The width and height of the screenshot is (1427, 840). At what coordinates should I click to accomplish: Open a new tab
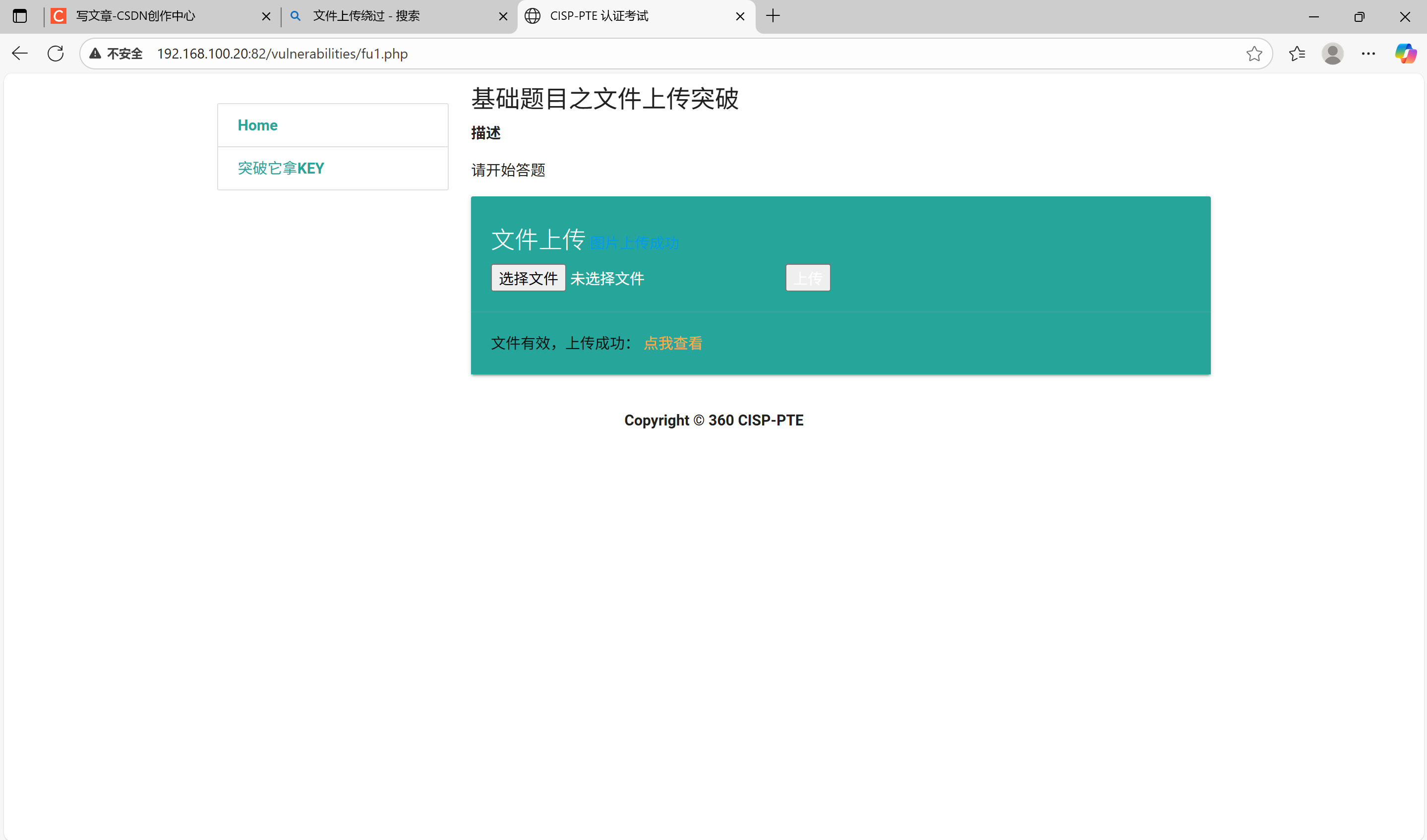773,16
